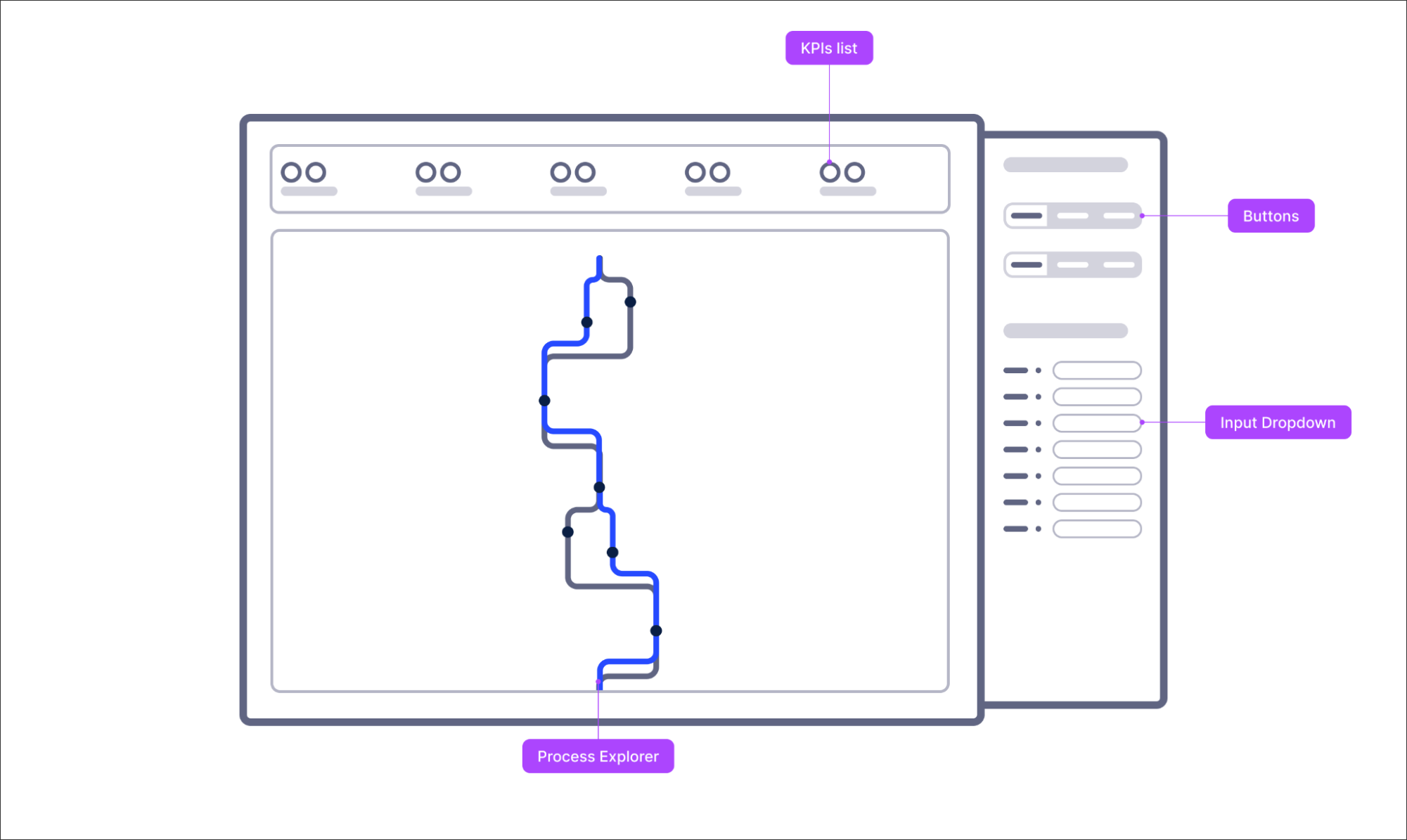Expand the fourth row dropdown option
This screenshot has height=840, width=1407.
(1097, 447)
